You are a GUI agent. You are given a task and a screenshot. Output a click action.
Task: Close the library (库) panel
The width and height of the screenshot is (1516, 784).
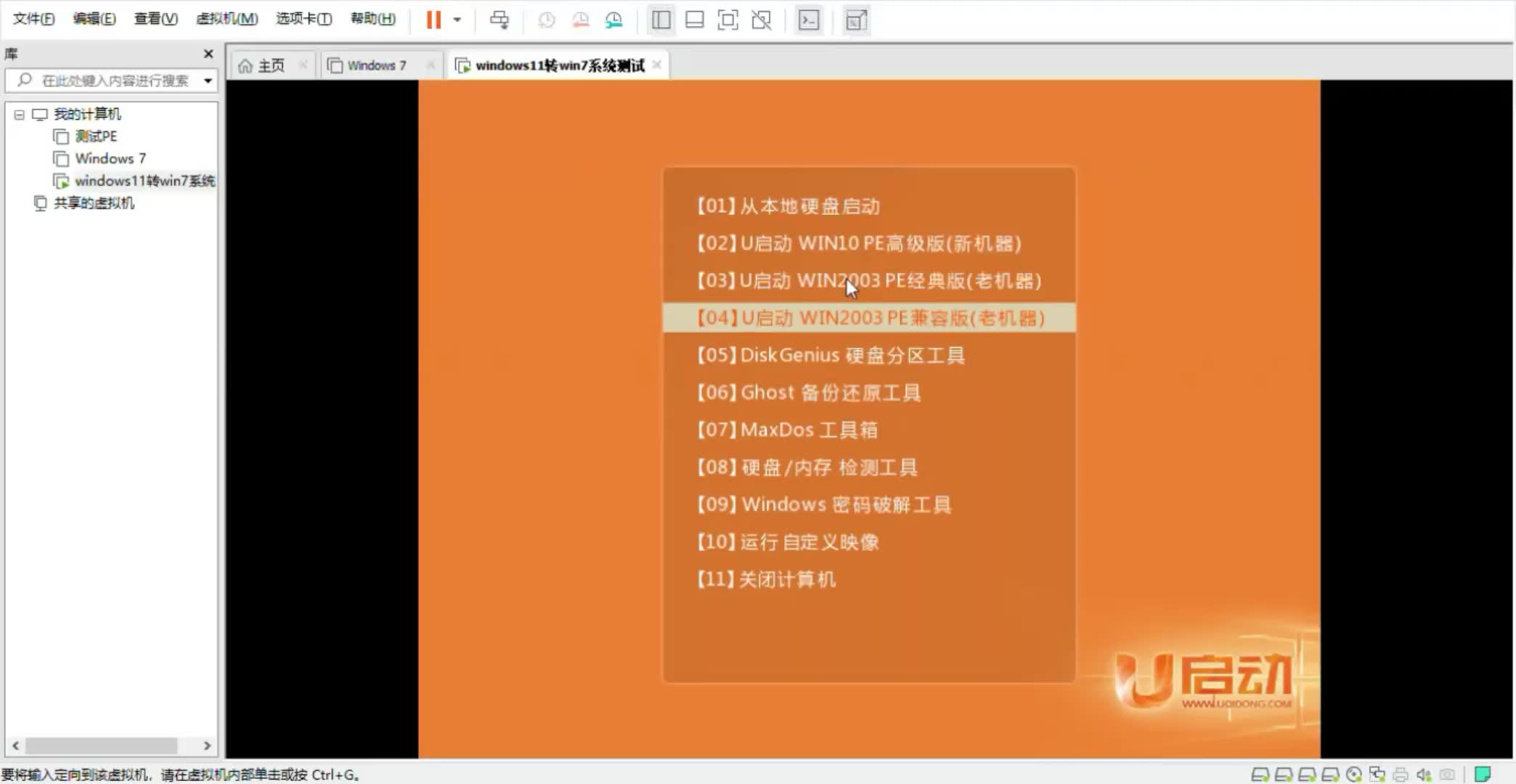pos(208,54)
